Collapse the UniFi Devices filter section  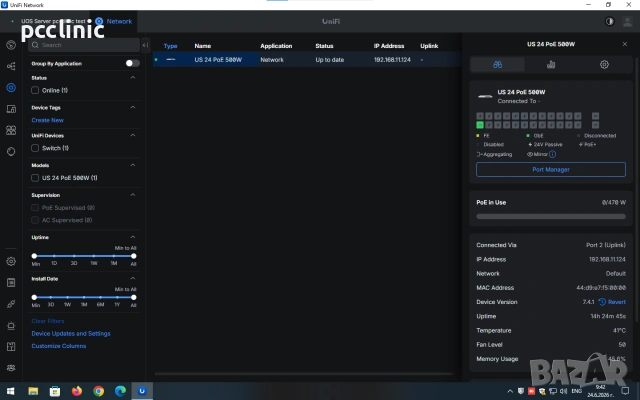pos(133,135)
